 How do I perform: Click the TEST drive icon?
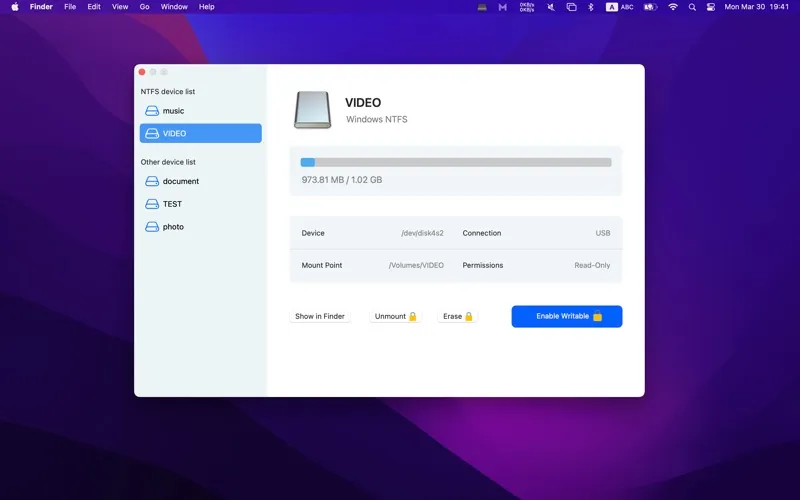point(152,204)
